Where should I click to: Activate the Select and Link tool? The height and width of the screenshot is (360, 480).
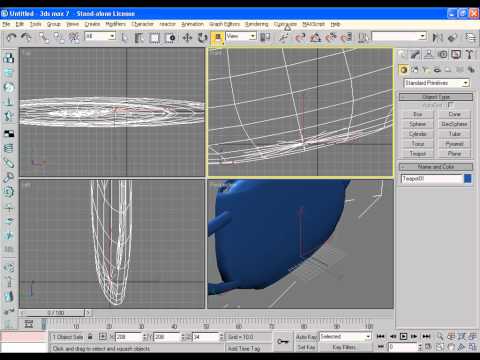(x=44, y=37)
